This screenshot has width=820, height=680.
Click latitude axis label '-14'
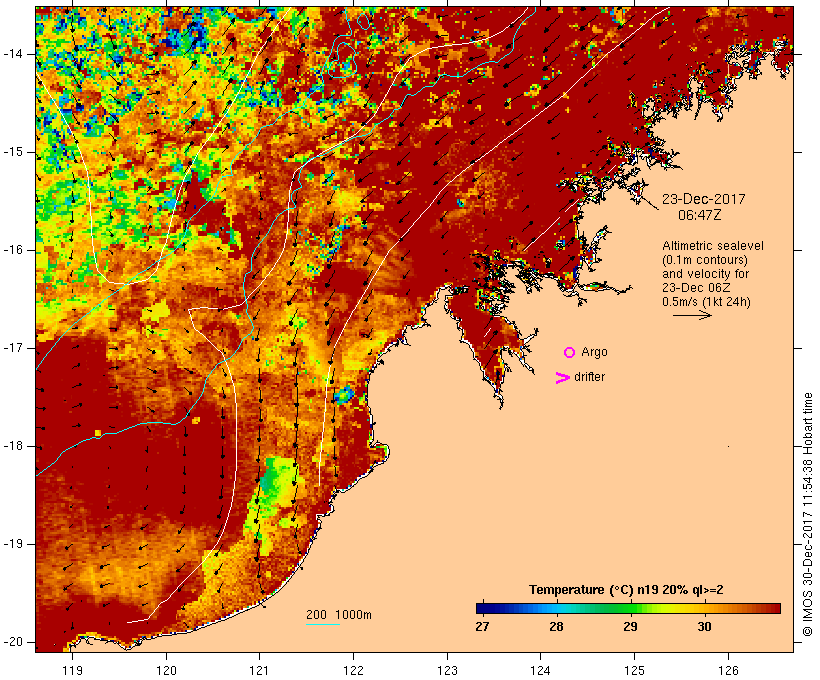[13, 54]
